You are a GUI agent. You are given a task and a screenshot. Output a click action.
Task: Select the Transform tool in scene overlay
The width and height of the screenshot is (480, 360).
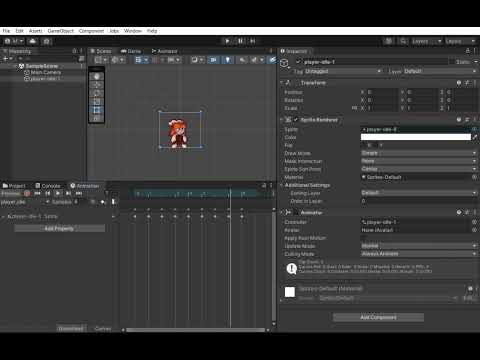[x=97, y=118]
